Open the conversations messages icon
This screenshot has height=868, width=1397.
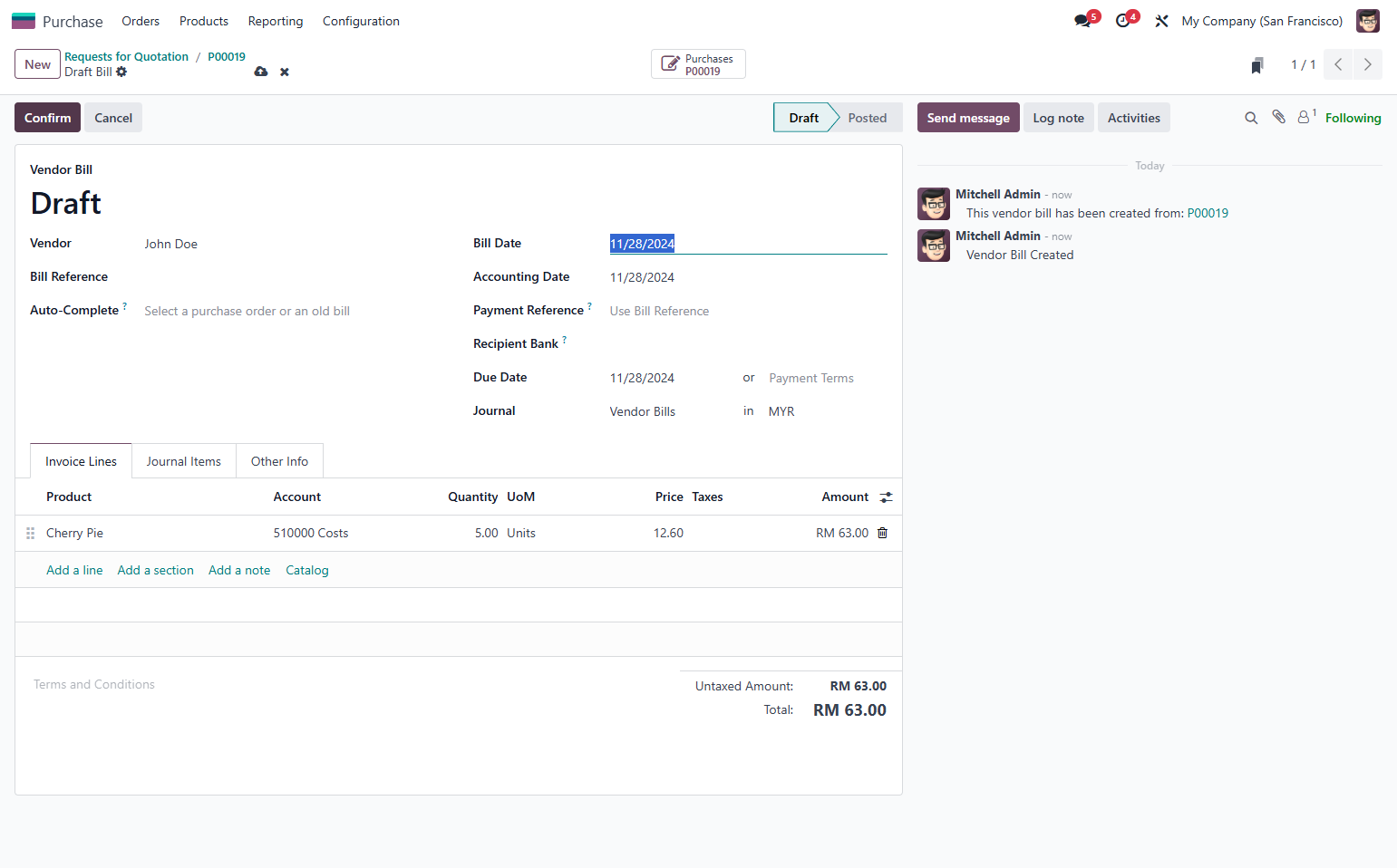tap(1082, 21)
